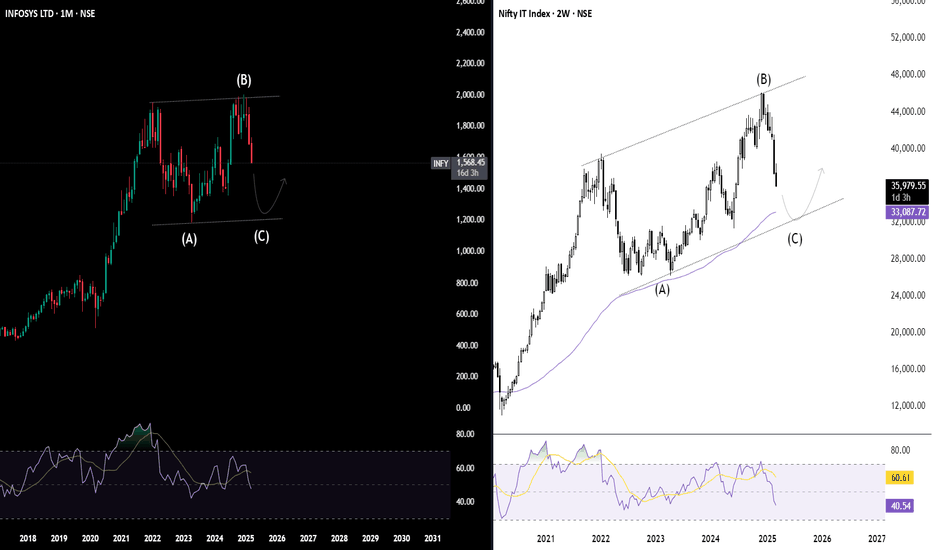Screen dimensions: 932x550
Task: Click the 2031 year on the time axis
Action: [433, 539]
